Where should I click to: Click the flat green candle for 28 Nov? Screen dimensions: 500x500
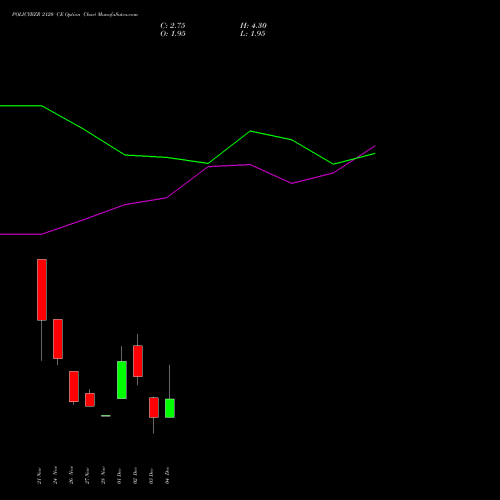[x=106, y=416]
